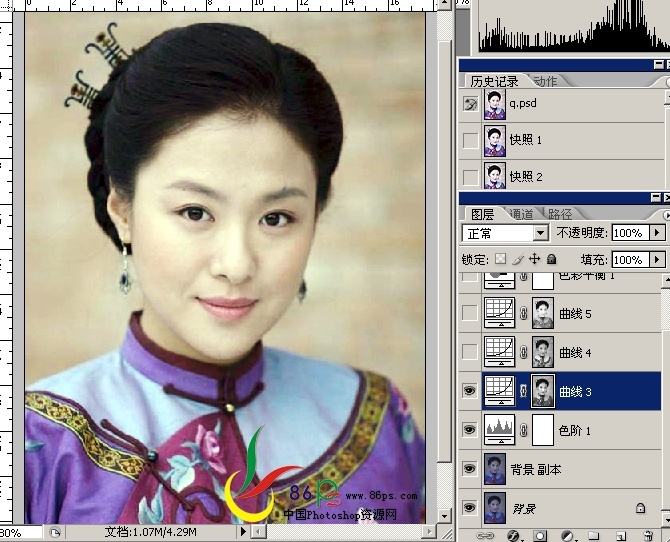Click canvas vertical scrollbar up arrow
This screenshot has height=542, width=670.
click(x=444, y=5)
